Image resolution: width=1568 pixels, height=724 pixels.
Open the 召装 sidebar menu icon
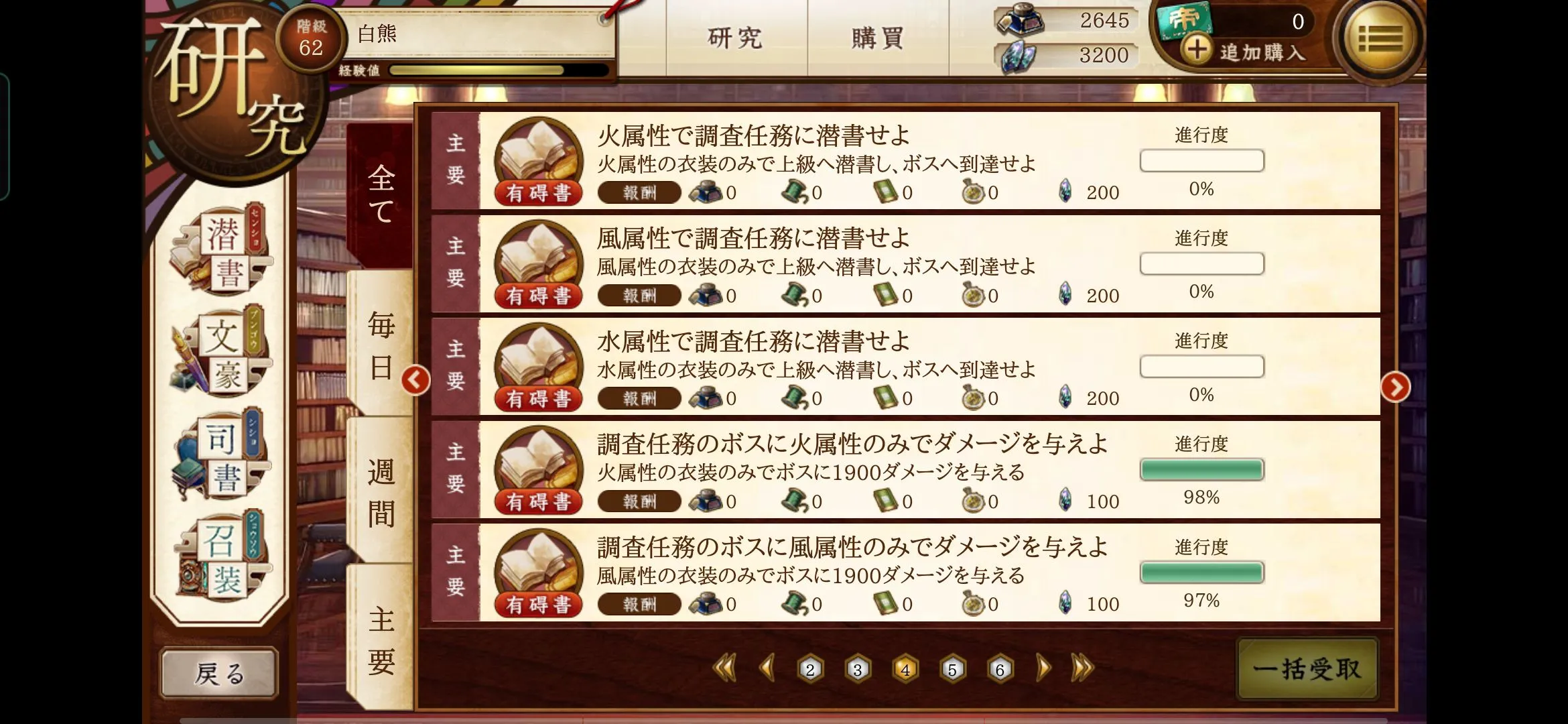pyautogui.click(x=221, y=558)
